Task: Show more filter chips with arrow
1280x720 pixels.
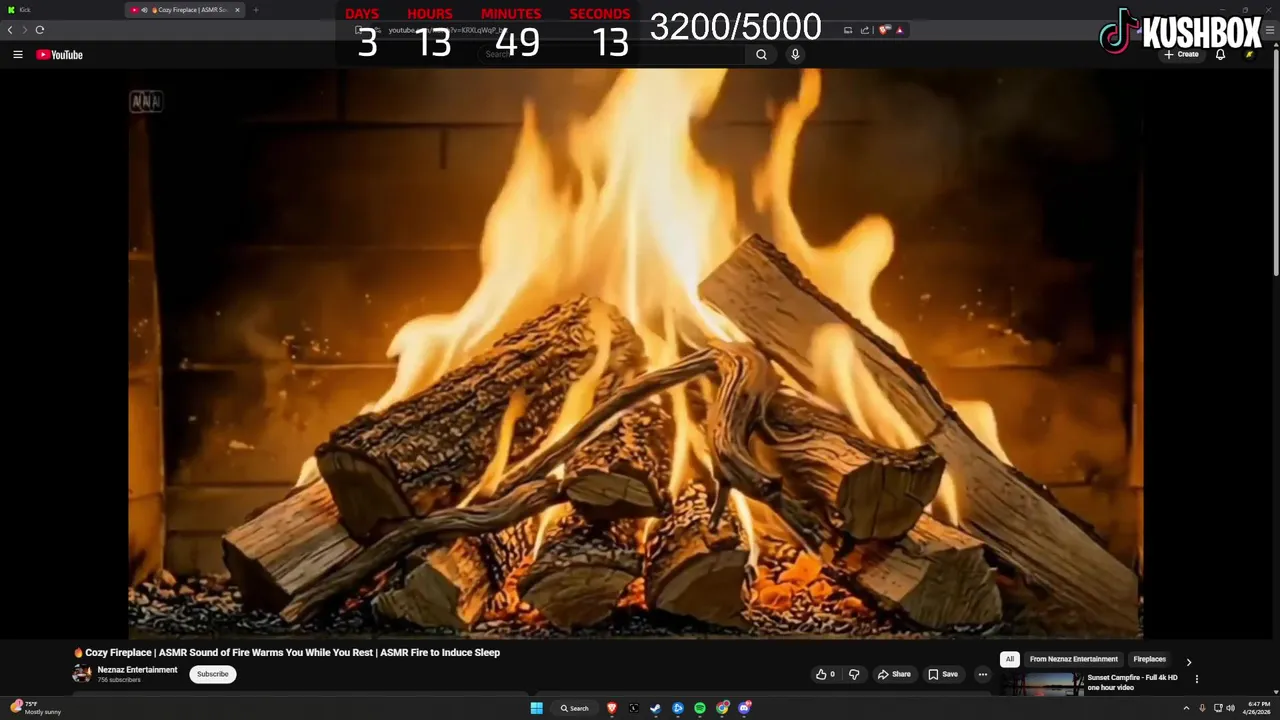Action: [1188, 661]
